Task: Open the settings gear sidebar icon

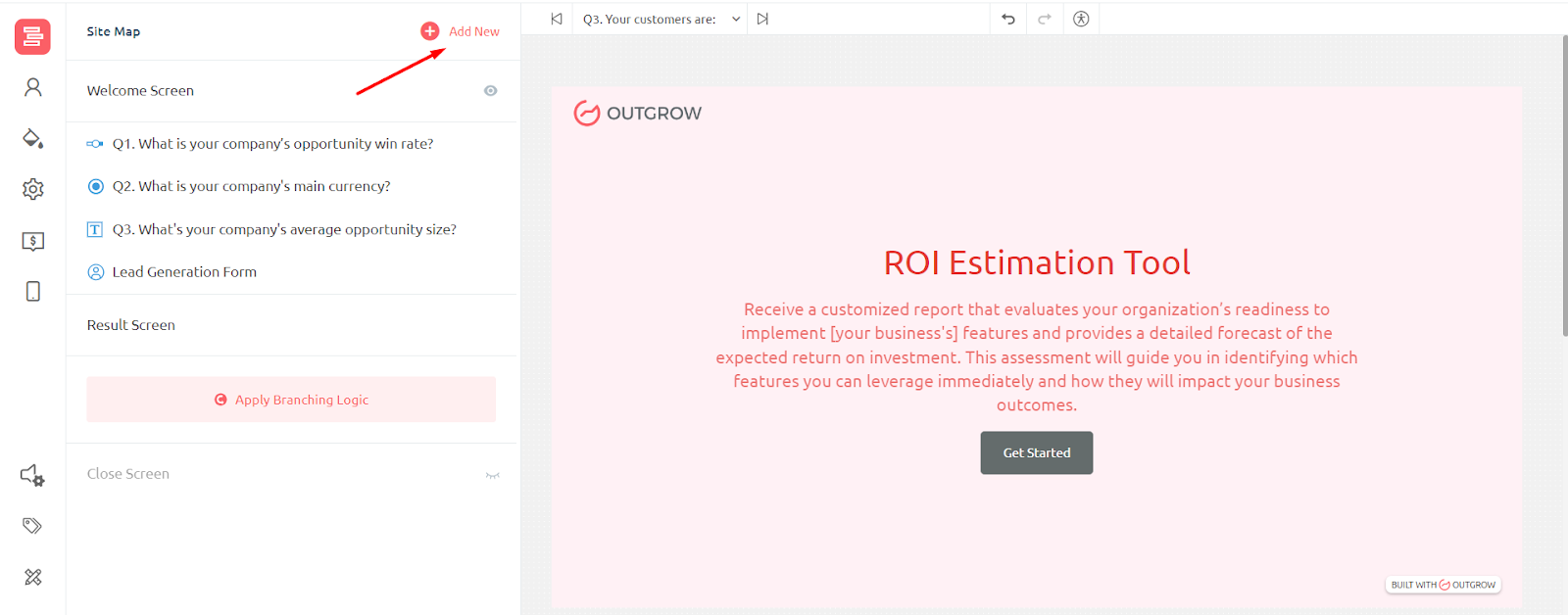Action: [x=32, y=189]
